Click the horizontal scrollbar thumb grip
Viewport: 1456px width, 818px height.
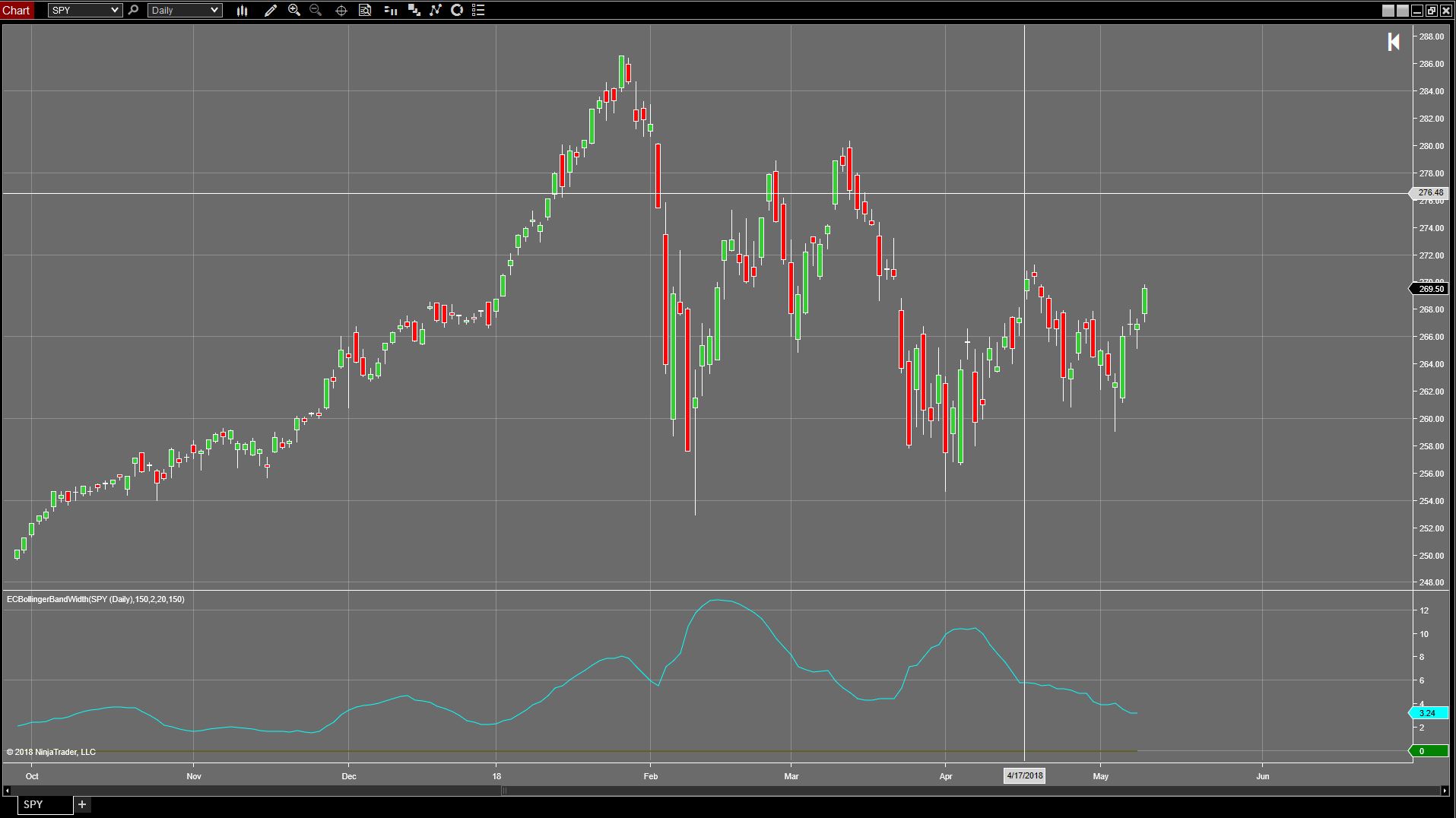(503, 791)
